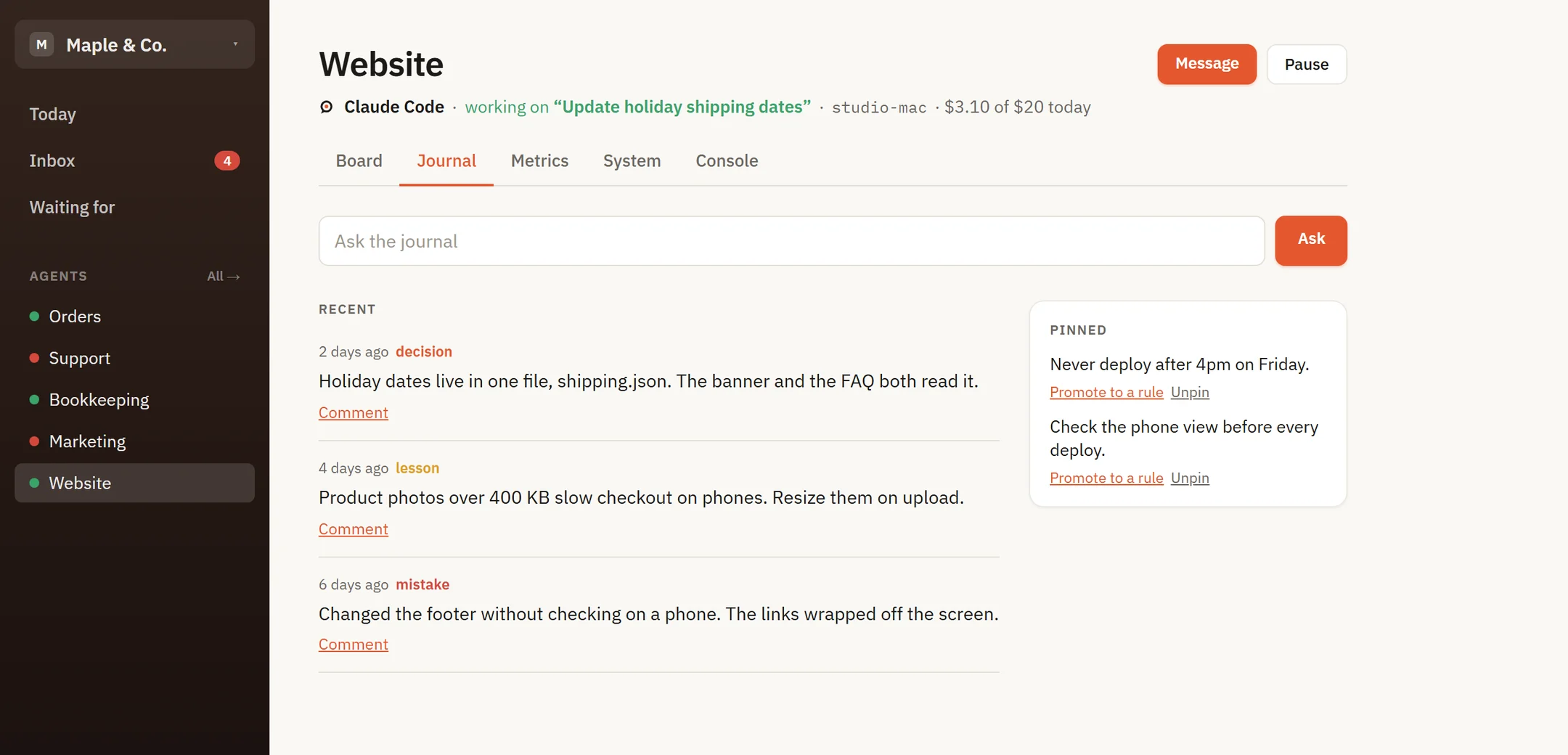The width and height of the screenshot is (1568, 755).
Task: Promote 'Check the phone view' to a rule
Action: click(1106, 478)
